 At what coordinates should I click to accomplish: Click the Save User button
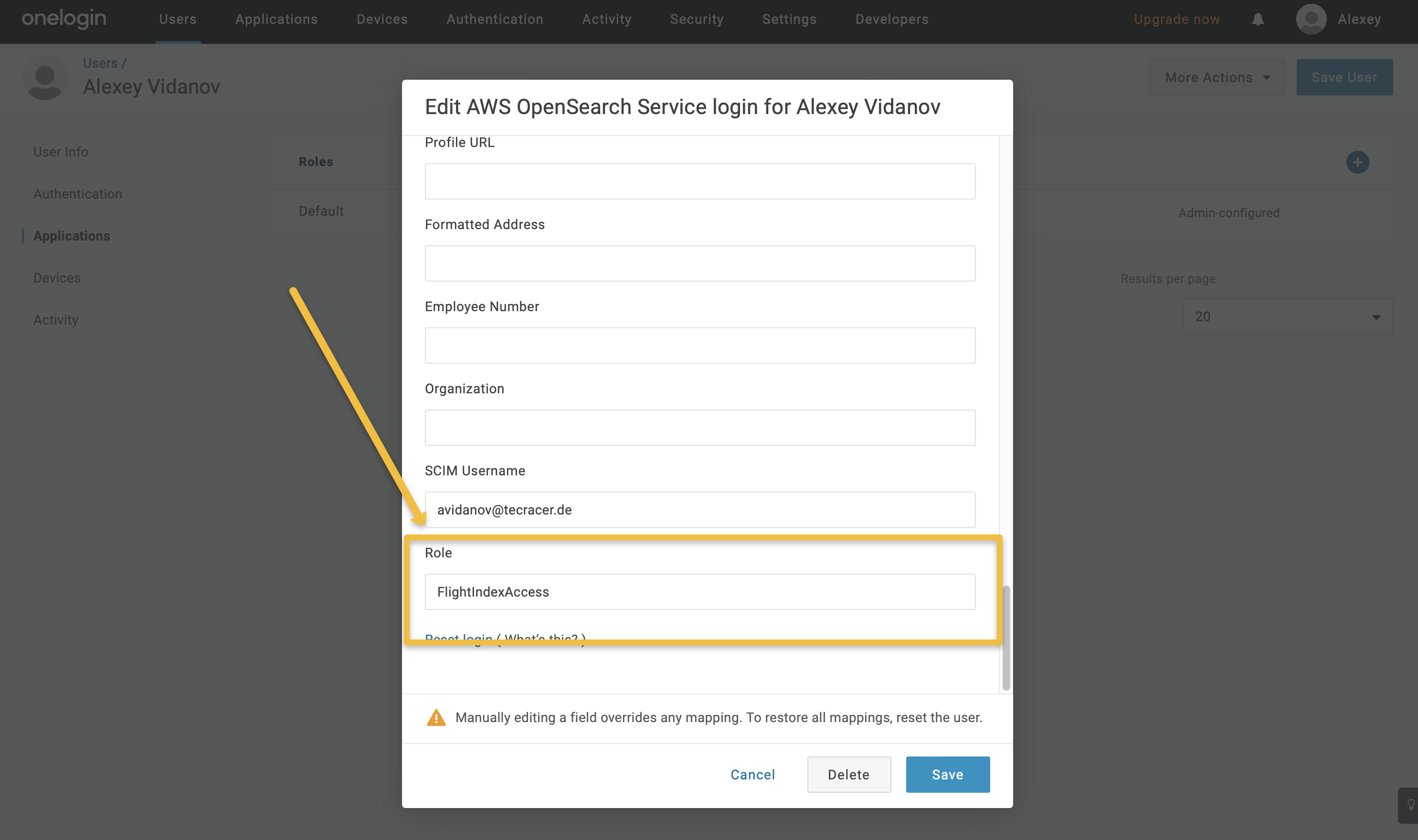[x=1344, y=77]
